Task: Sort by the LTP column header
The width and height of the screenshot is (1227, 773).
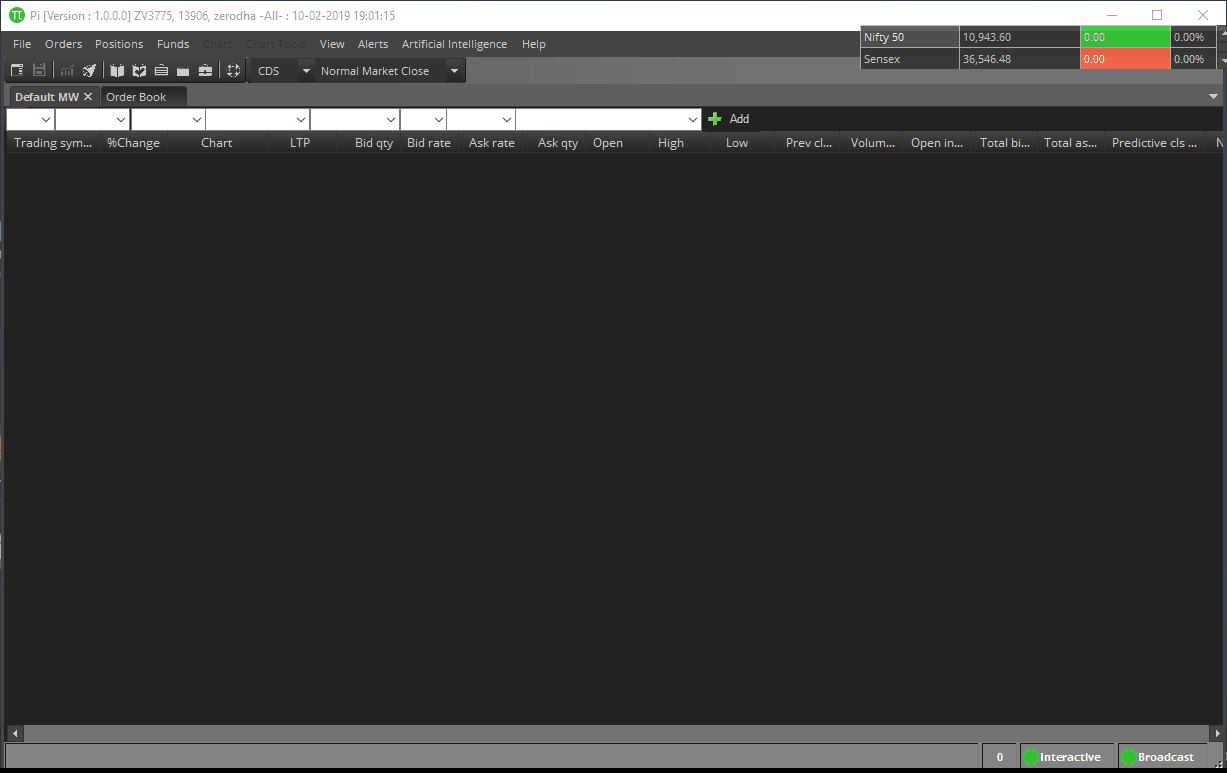Action: 300,143
